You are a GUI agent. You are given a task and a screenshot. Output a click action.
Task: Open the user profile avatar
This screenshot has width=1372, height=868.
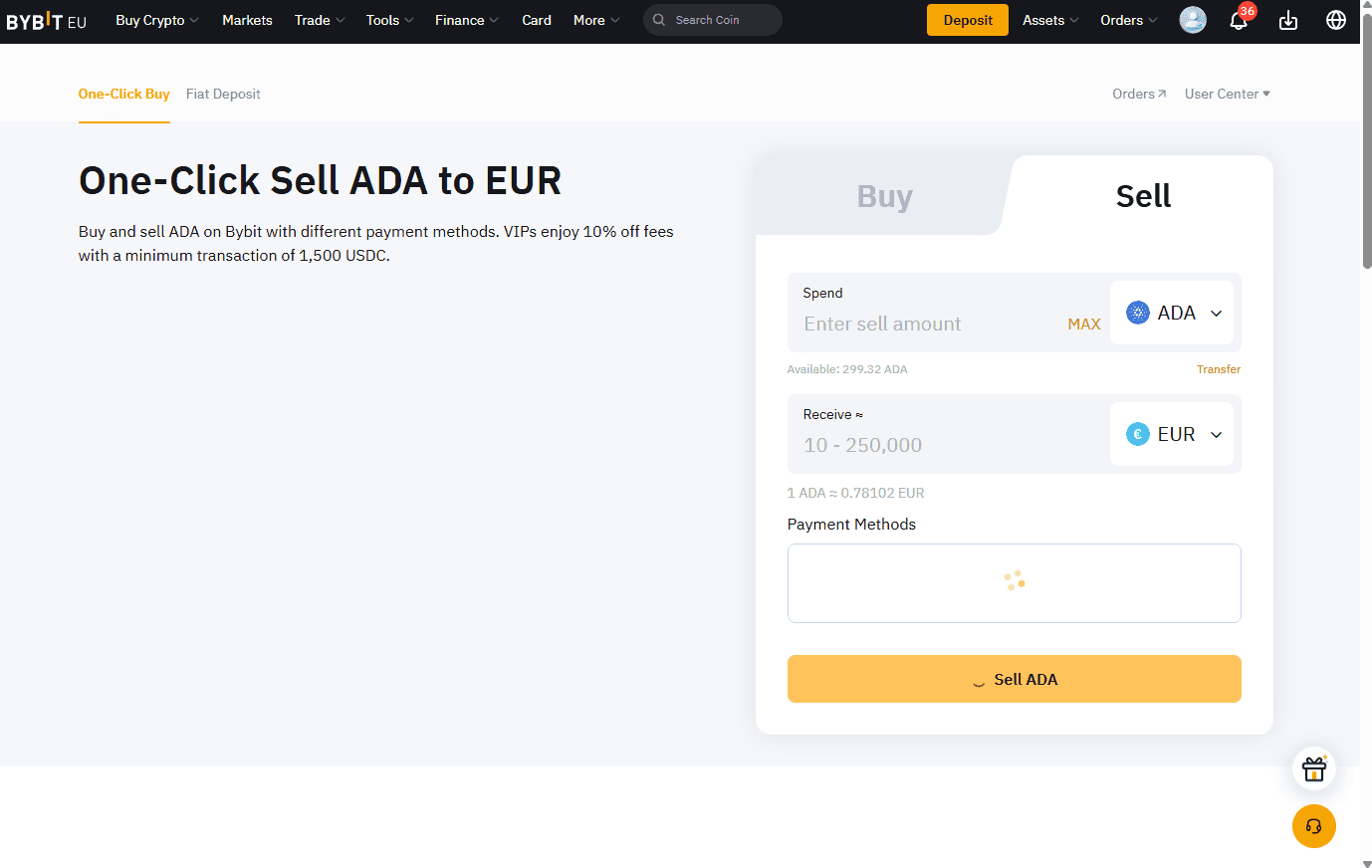point(1192,20)
